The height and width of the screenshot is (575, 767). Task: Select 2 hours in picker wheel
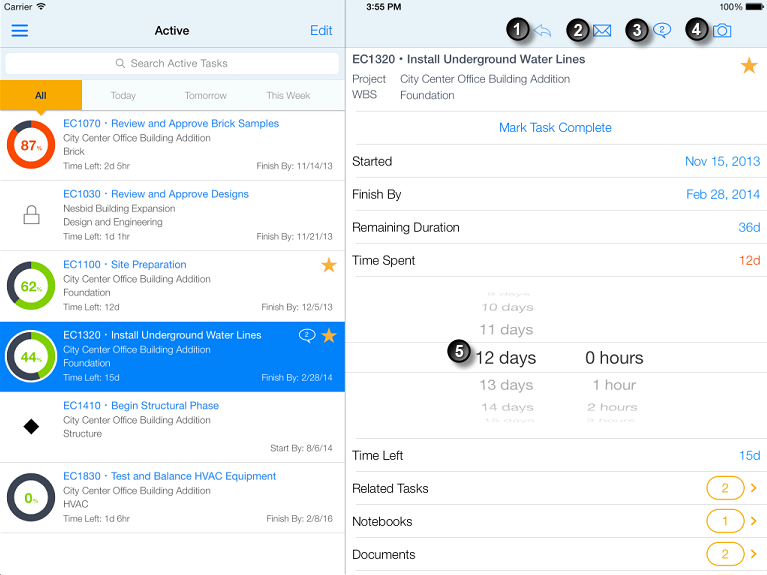[612, 407]
